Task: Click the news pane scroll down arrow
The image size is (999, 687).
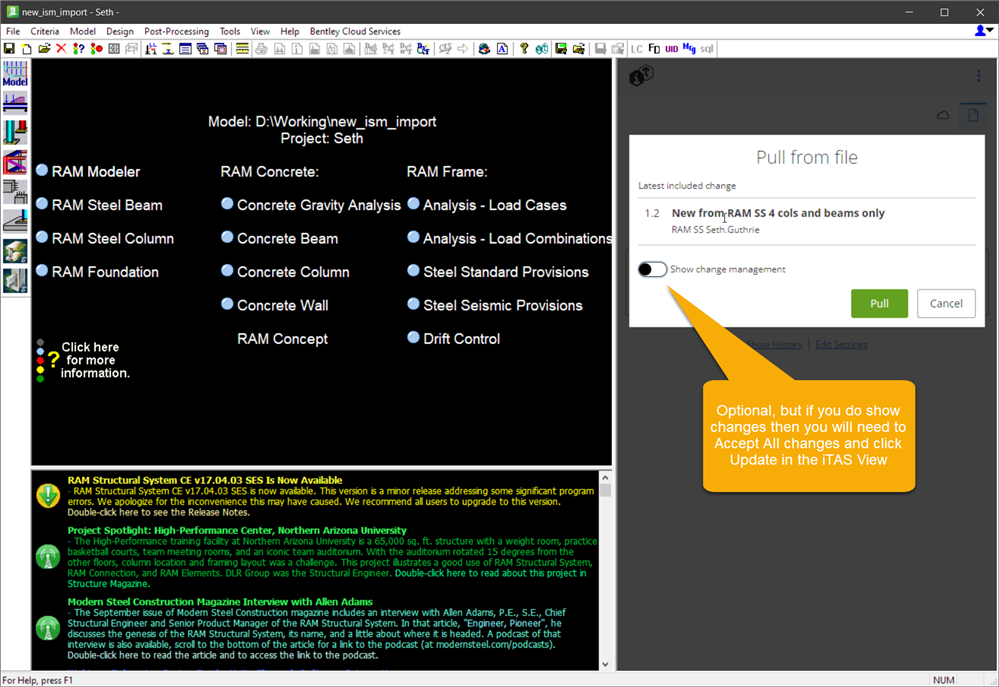Action: (605, 664)
